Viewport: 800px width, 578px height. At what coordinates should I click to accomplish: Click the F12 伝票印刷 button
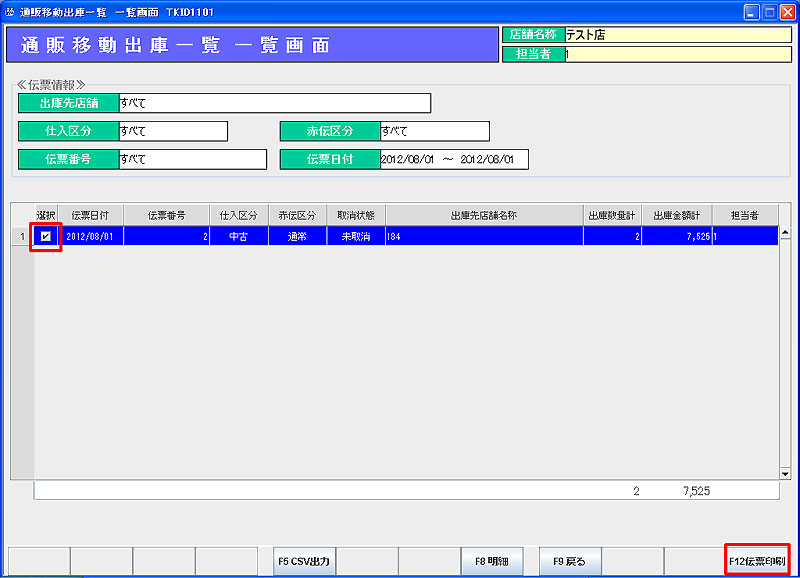(x=757, y=561)
